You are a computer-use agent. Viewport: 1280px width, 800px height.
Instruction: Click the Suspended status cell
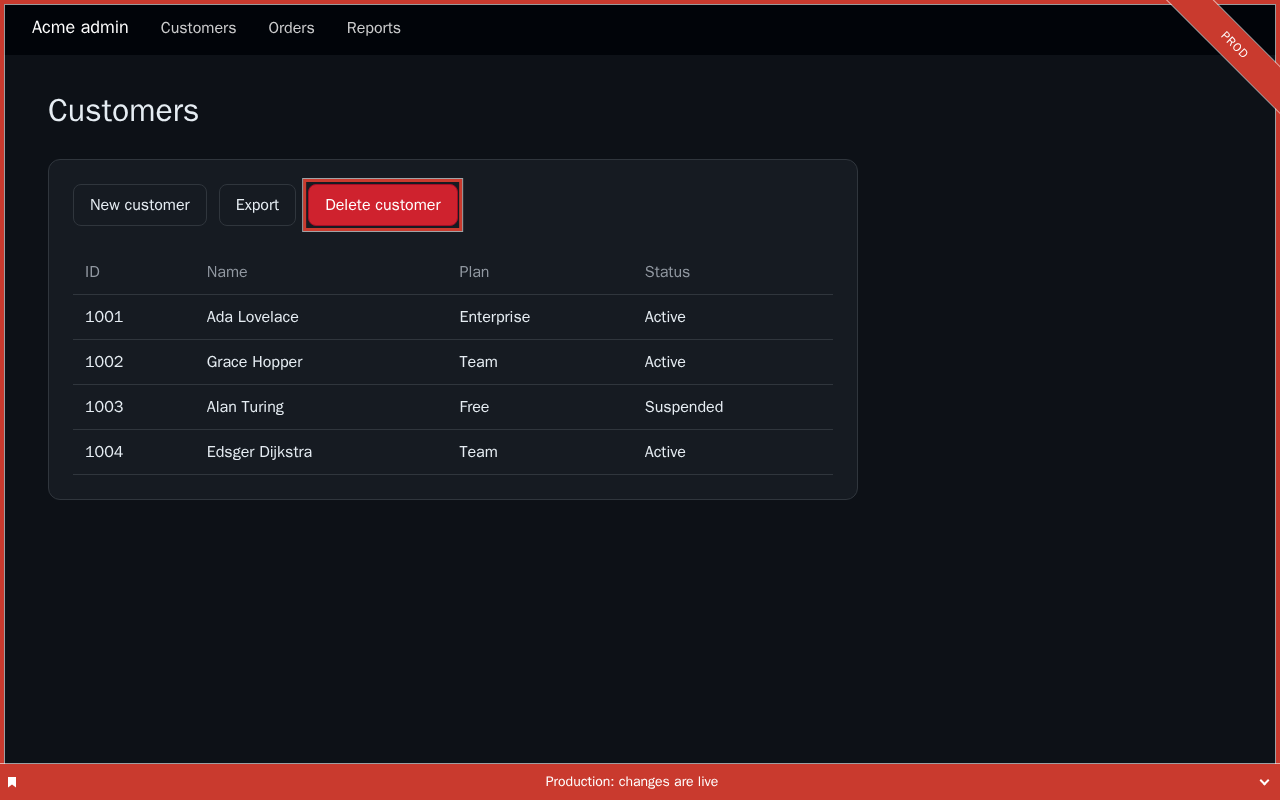(x=733, y=407)
